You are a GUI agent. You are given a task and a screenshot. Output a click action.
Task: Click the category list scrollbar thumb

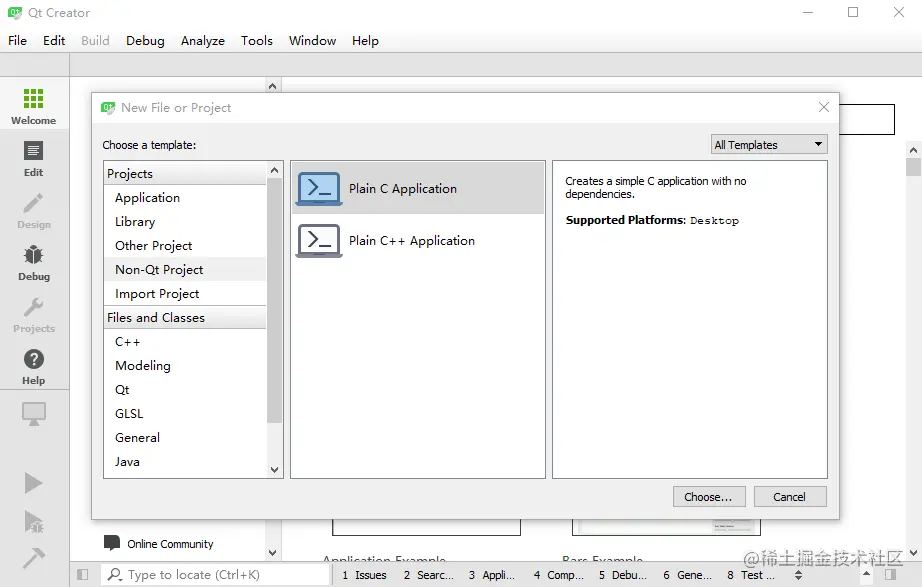click(274, 301)
